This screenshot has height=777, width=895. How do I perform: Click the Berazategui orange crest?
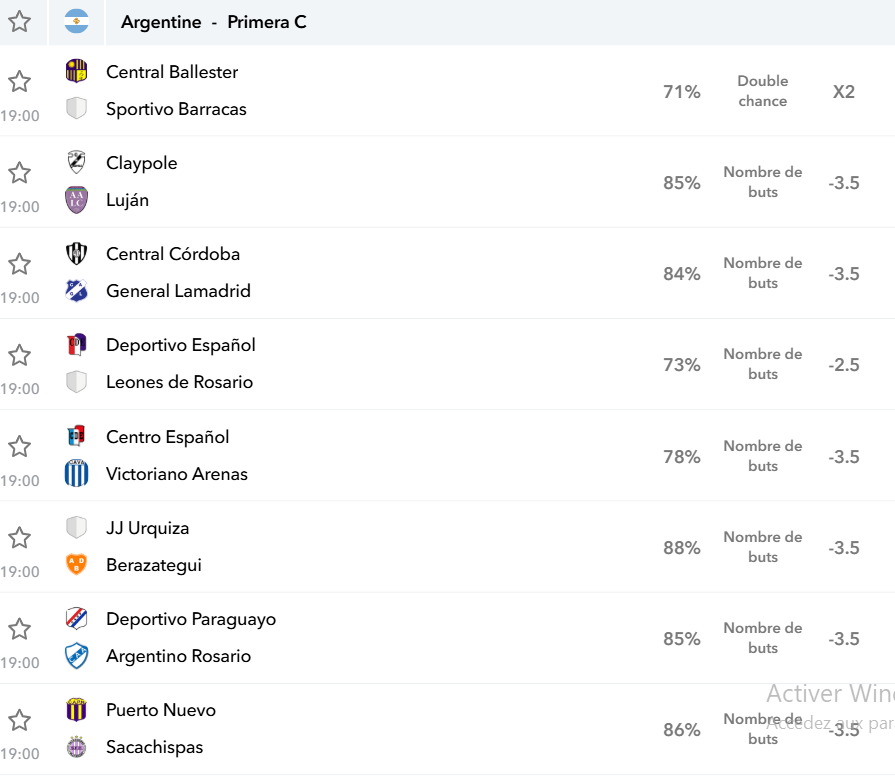click(76, 565)
